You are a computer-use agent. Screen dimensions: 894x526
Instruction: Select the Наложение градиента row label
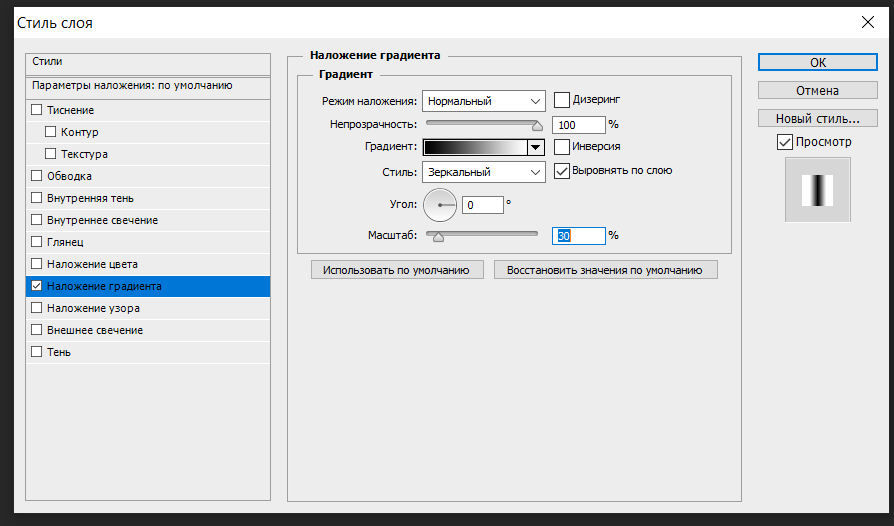pos(104,286)
